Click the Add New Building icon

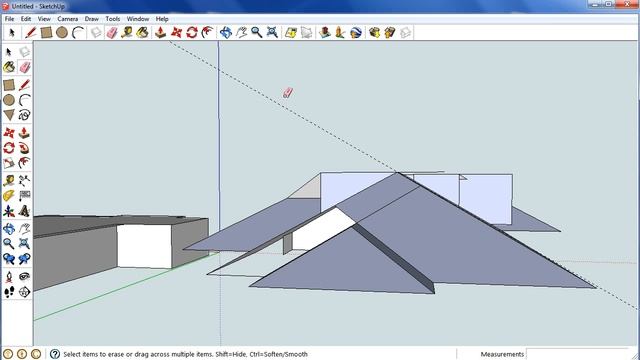click(x=325, y=33)
